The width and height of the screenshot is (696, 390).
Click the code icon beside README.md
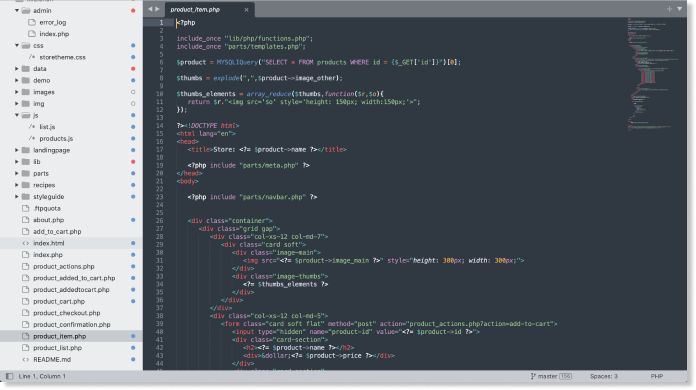coord(25,359)
